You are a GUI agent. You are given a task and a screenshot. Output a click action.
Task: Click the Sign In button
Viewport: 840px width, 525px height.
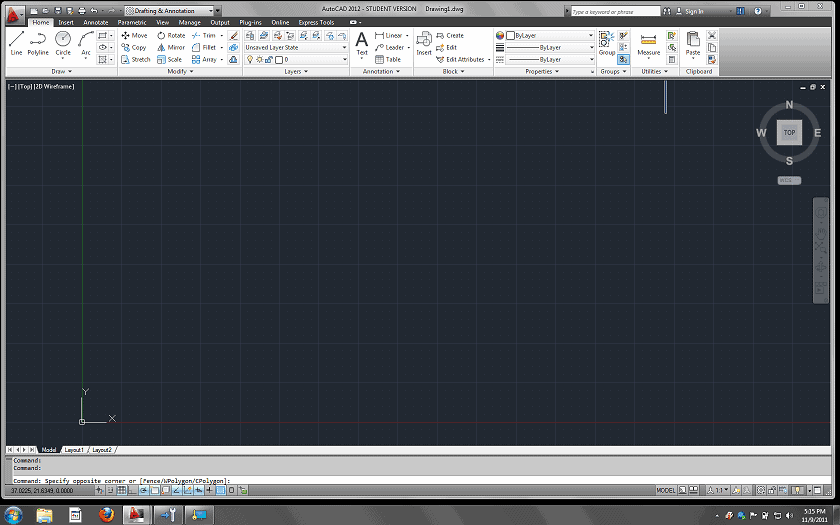click(x=694, y=11)
